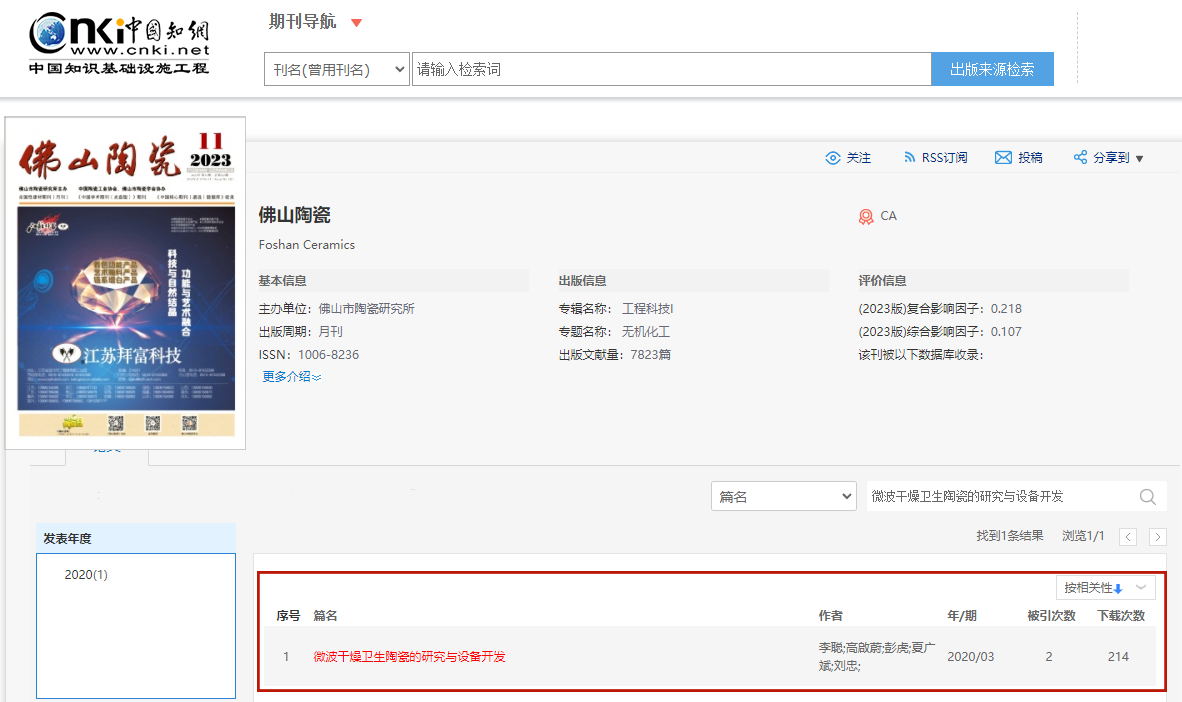Click the 关注 follow eye icon
This screenshot has width=1182, height=702.
click(834, 157)
